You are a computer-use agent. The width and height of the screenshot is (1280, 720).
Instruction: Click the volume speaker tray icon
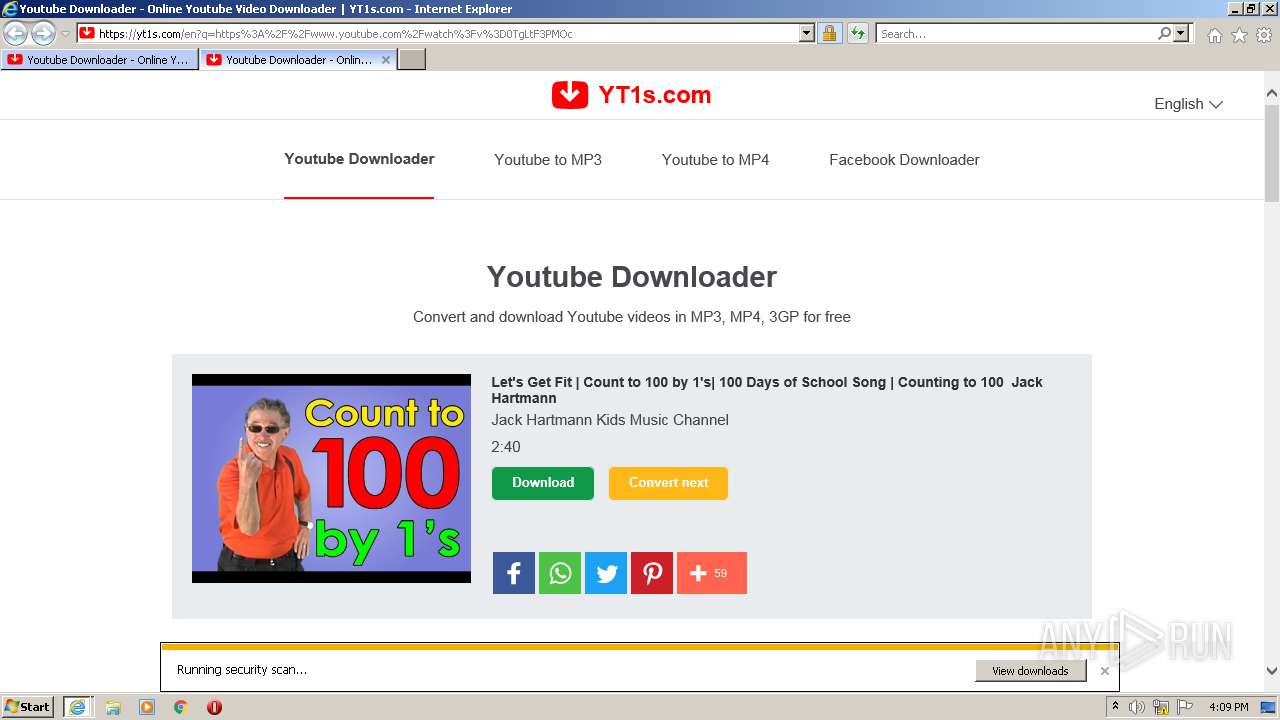click(x=1137, y=707)
